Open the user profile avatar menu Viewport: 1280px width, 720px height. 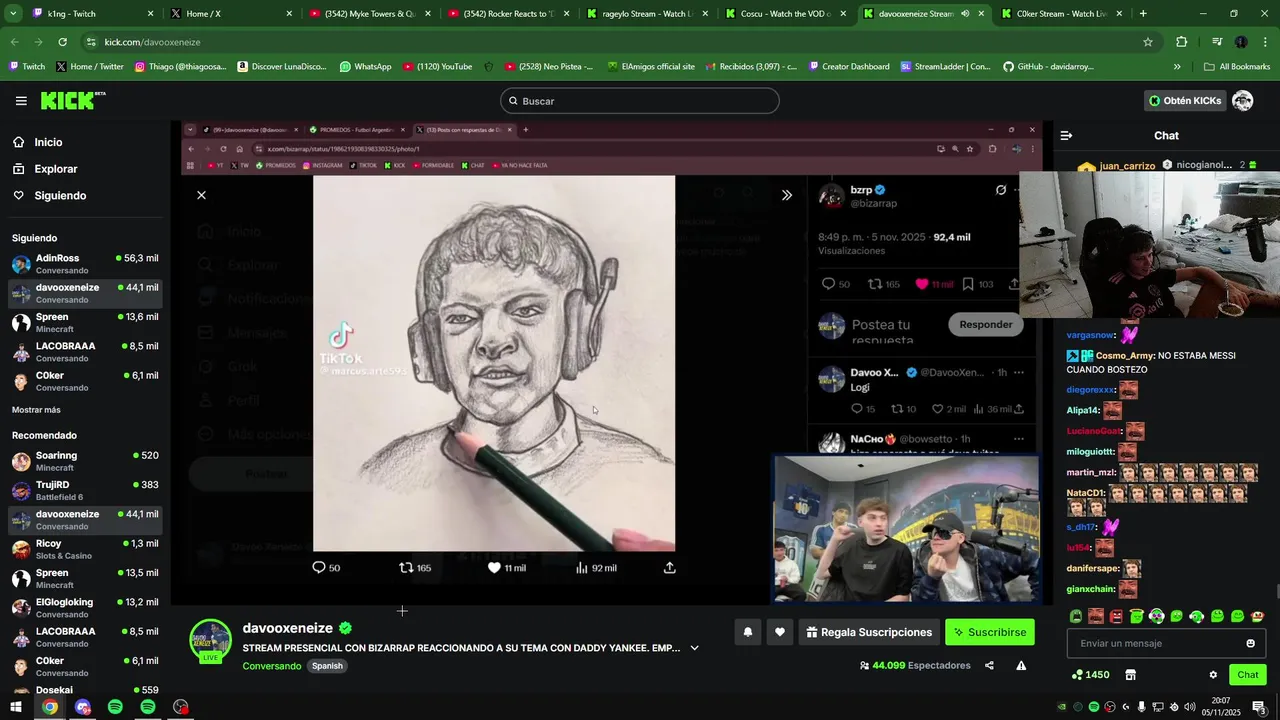click(1243, 101)
